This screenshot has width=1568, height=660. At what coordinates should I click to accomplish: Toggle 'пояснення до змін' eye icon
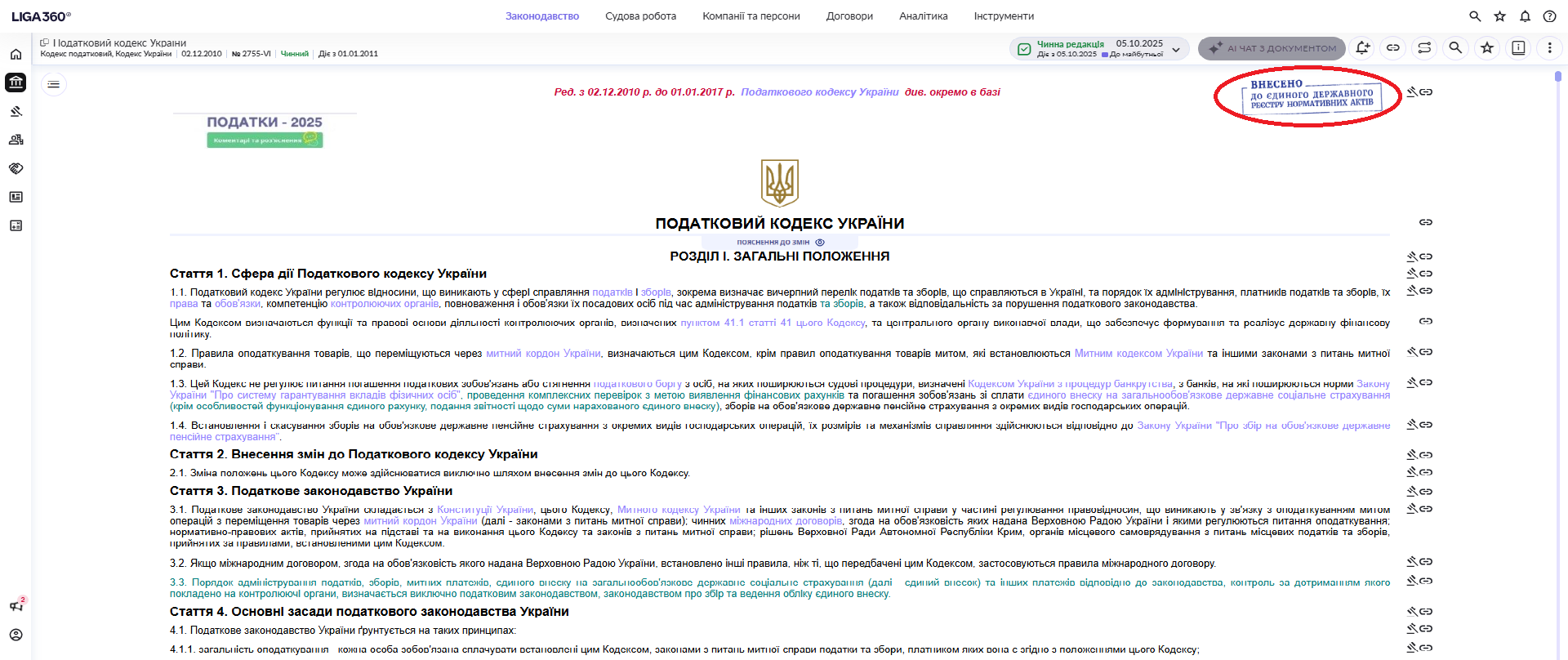820,243
